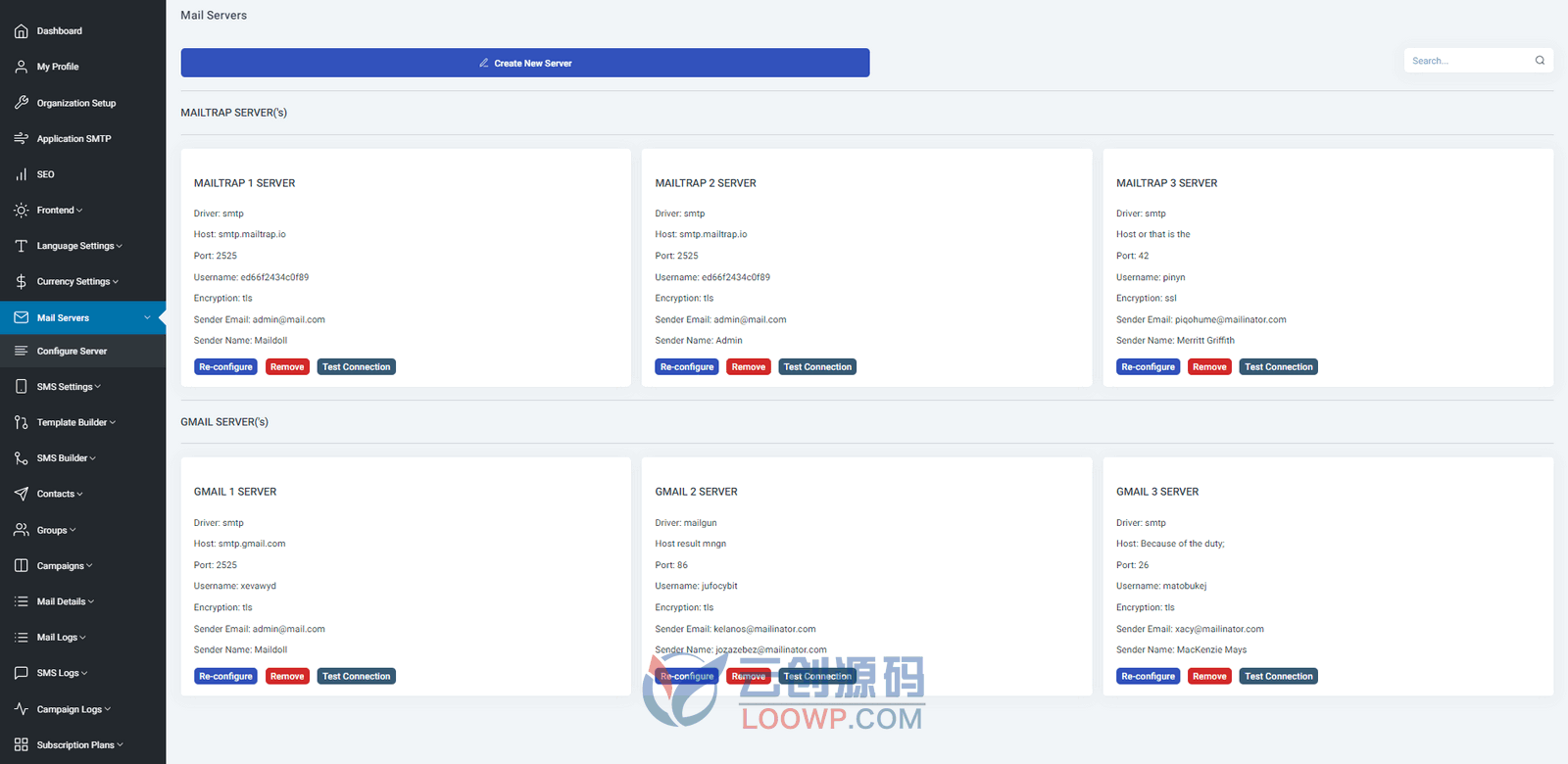1568x764 pixels.
Task: Remove the MAILTRAP 3 server
Action: point(1209,367)
